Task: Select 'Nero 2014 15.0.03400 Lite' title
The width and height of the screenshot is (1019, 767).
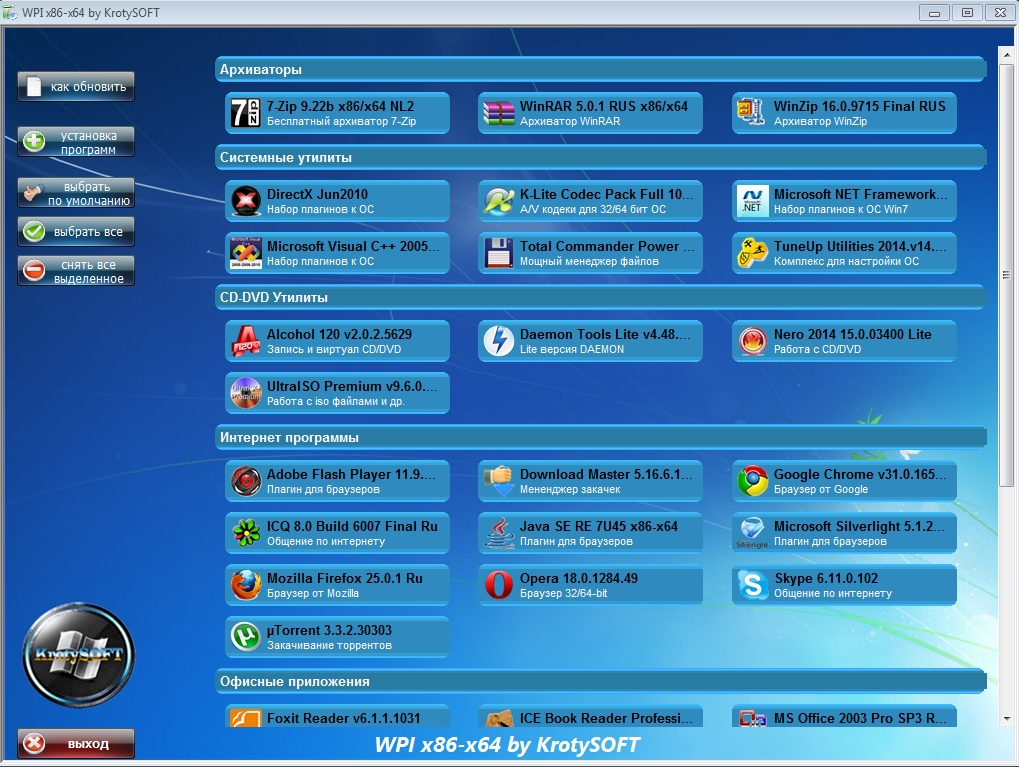Action: tap(852, 334)
